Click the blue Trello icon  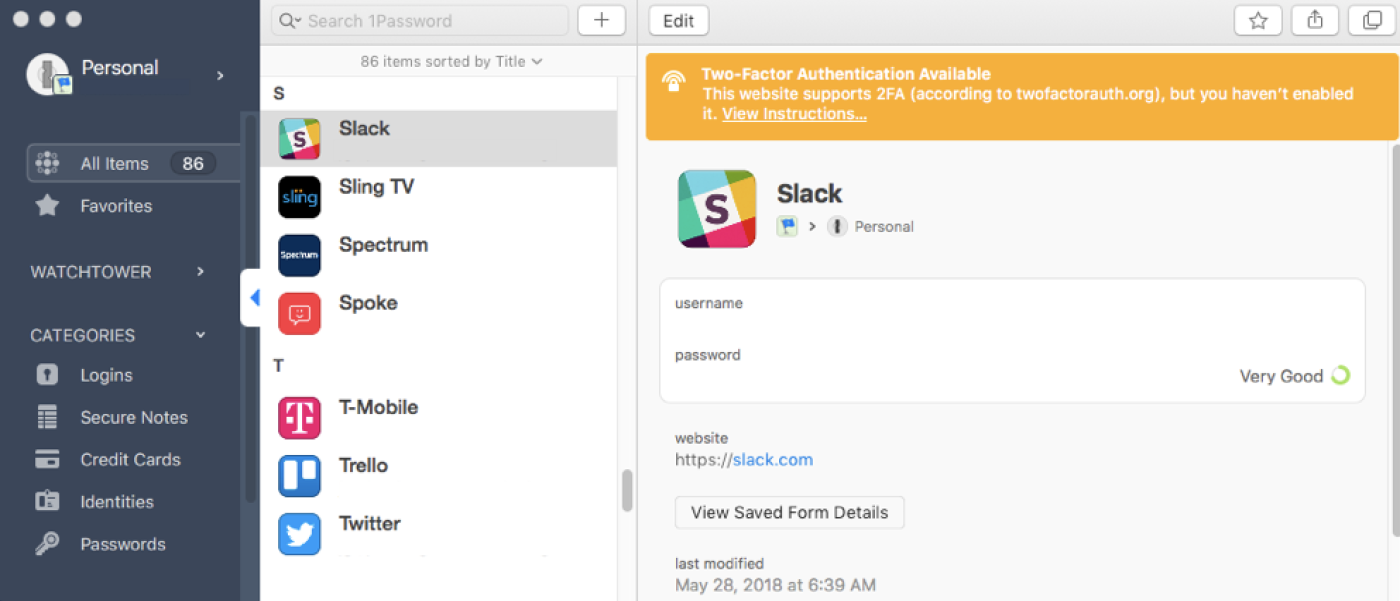[x=299, y=476]
